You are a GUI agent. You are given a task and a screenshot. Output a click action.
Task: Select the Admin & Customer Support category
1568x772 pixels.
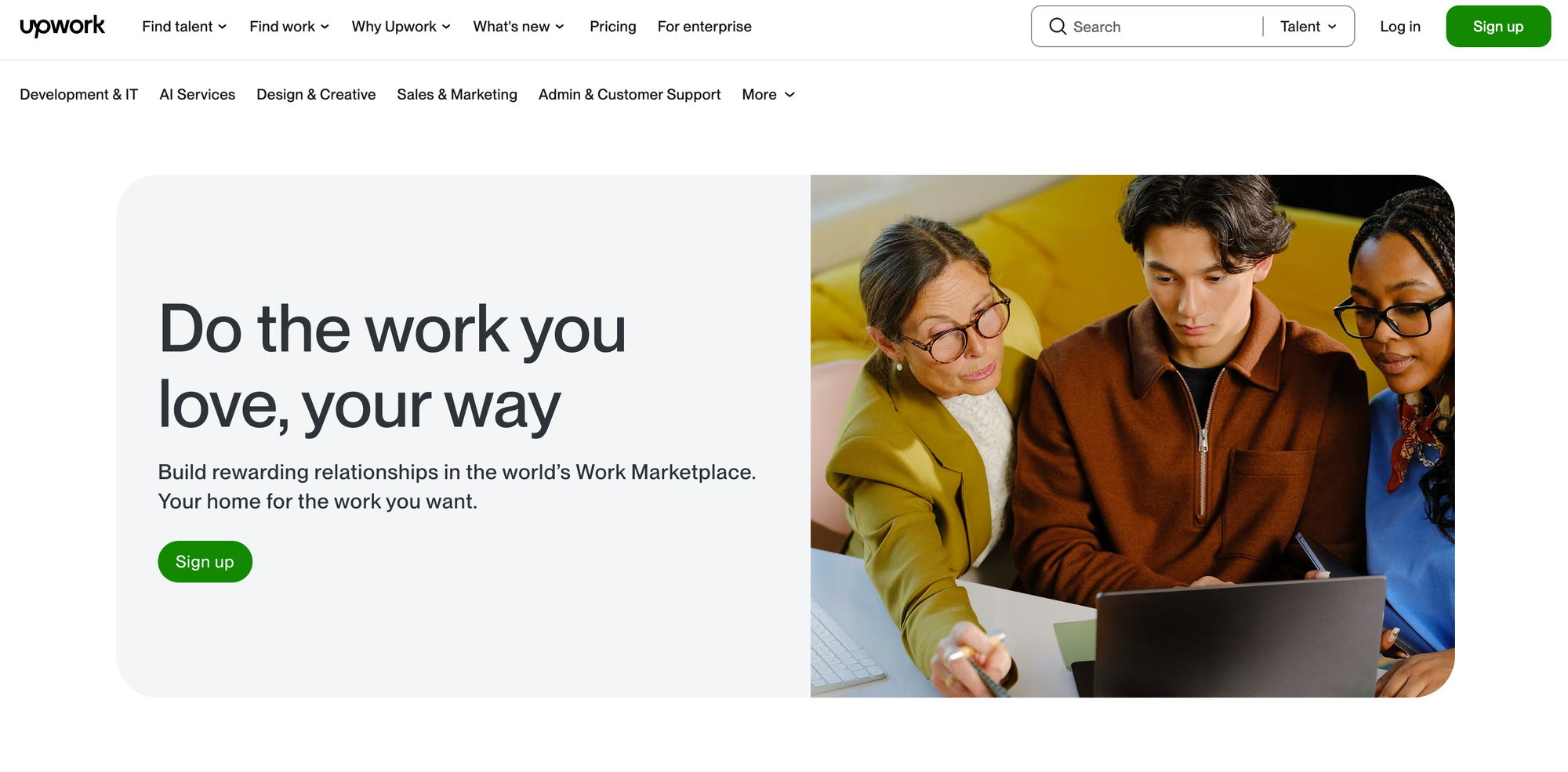(629, 94)
